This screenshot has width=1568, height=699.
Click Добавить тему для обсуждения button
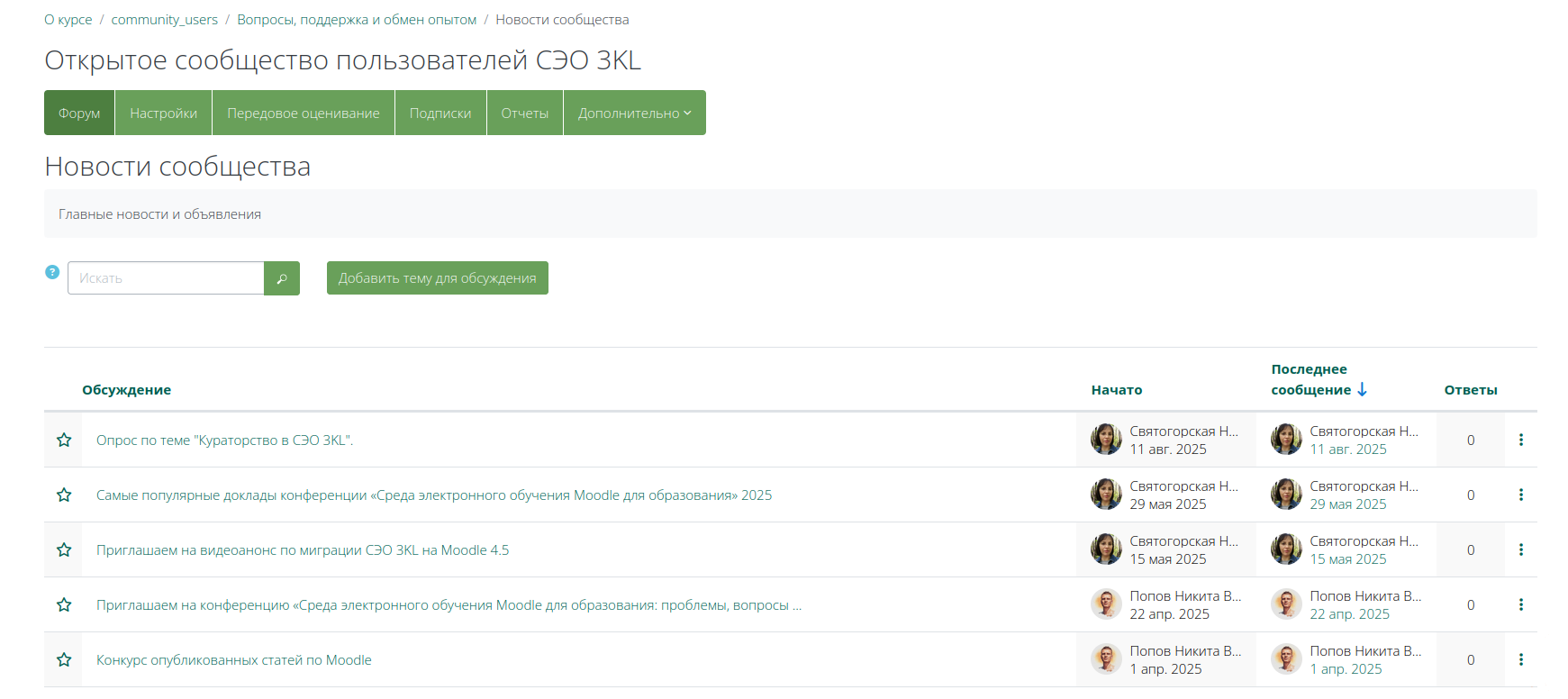pos(437,278)
